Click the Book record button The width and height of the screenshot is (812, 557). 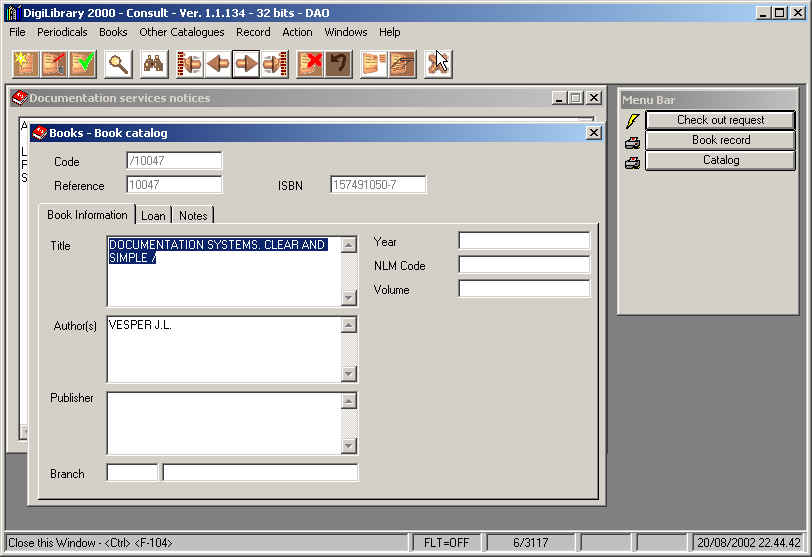click(x=720, y=140)
